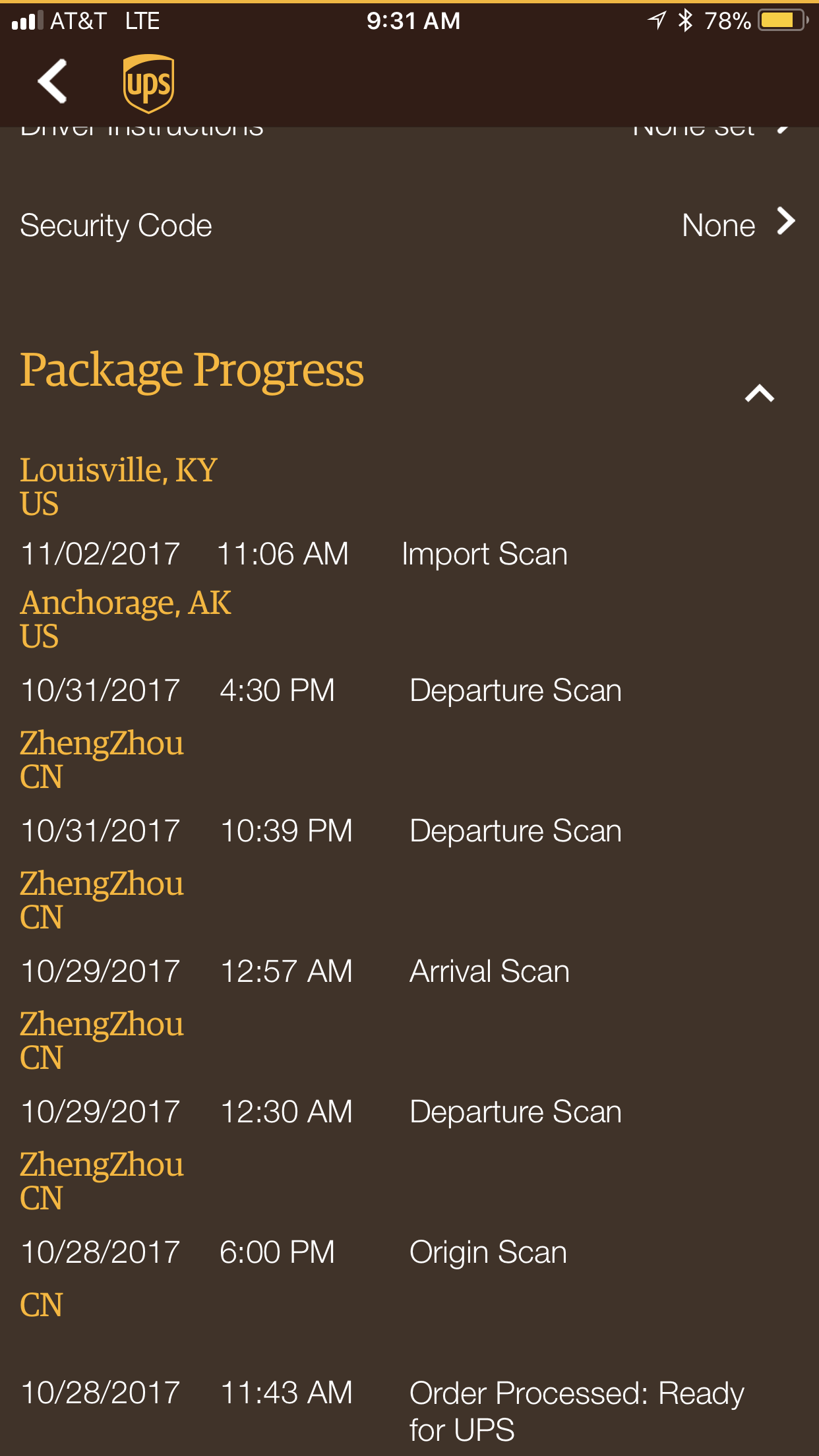
Task: Tap the Arrival Scan status entry
Action: [489, 971]
